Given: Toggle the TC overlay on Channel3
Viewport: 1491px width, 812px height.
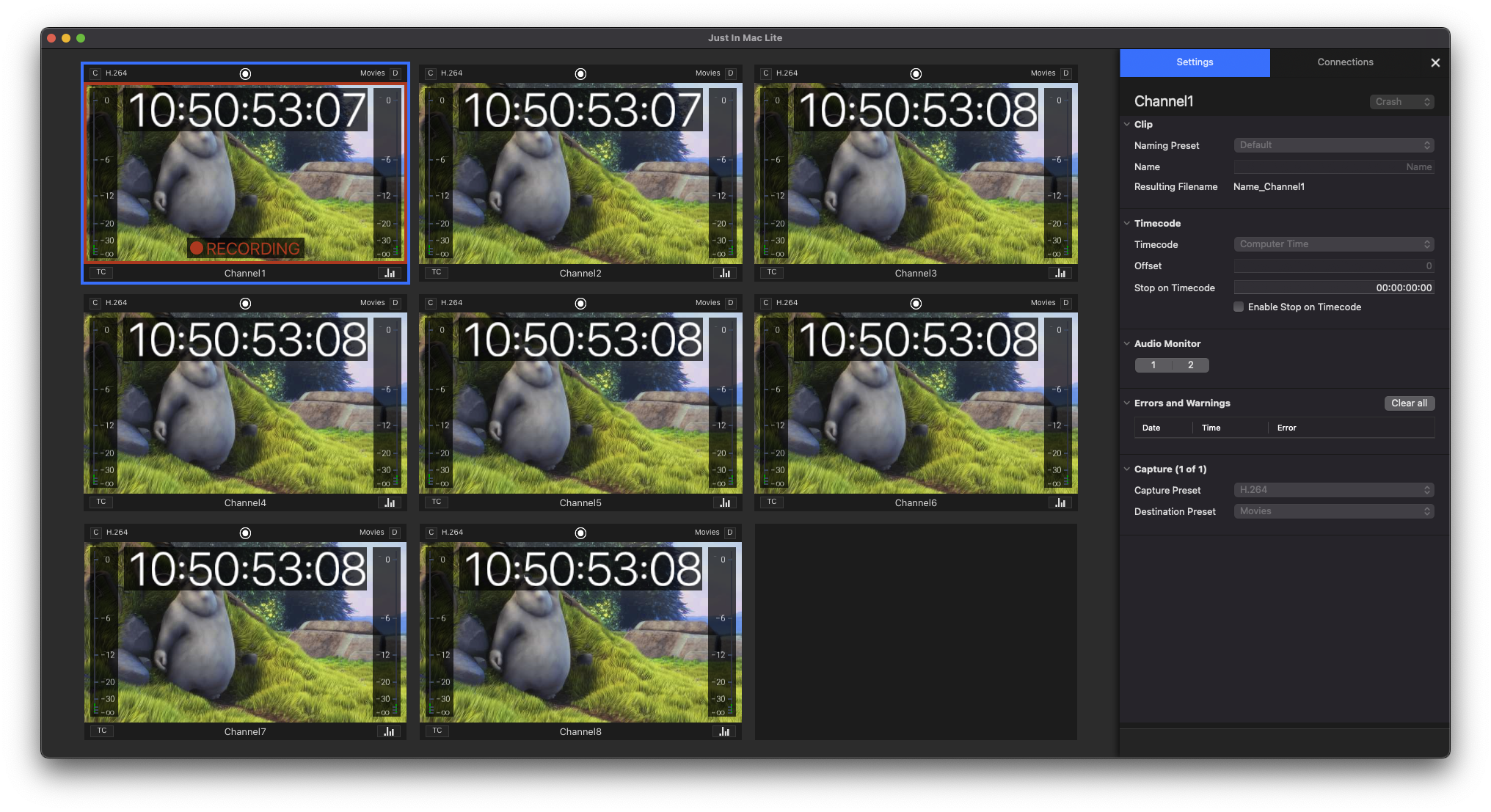Looking at the screenshot, I should click(772, 272).
